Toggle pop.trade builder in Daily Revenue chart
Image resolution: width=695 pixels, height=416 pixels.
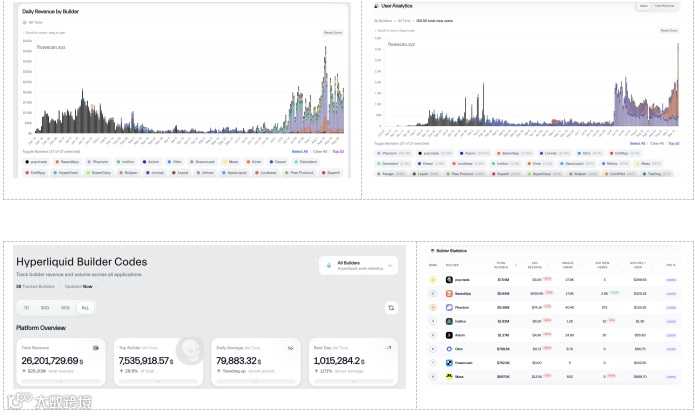click(x=36, y=162)
